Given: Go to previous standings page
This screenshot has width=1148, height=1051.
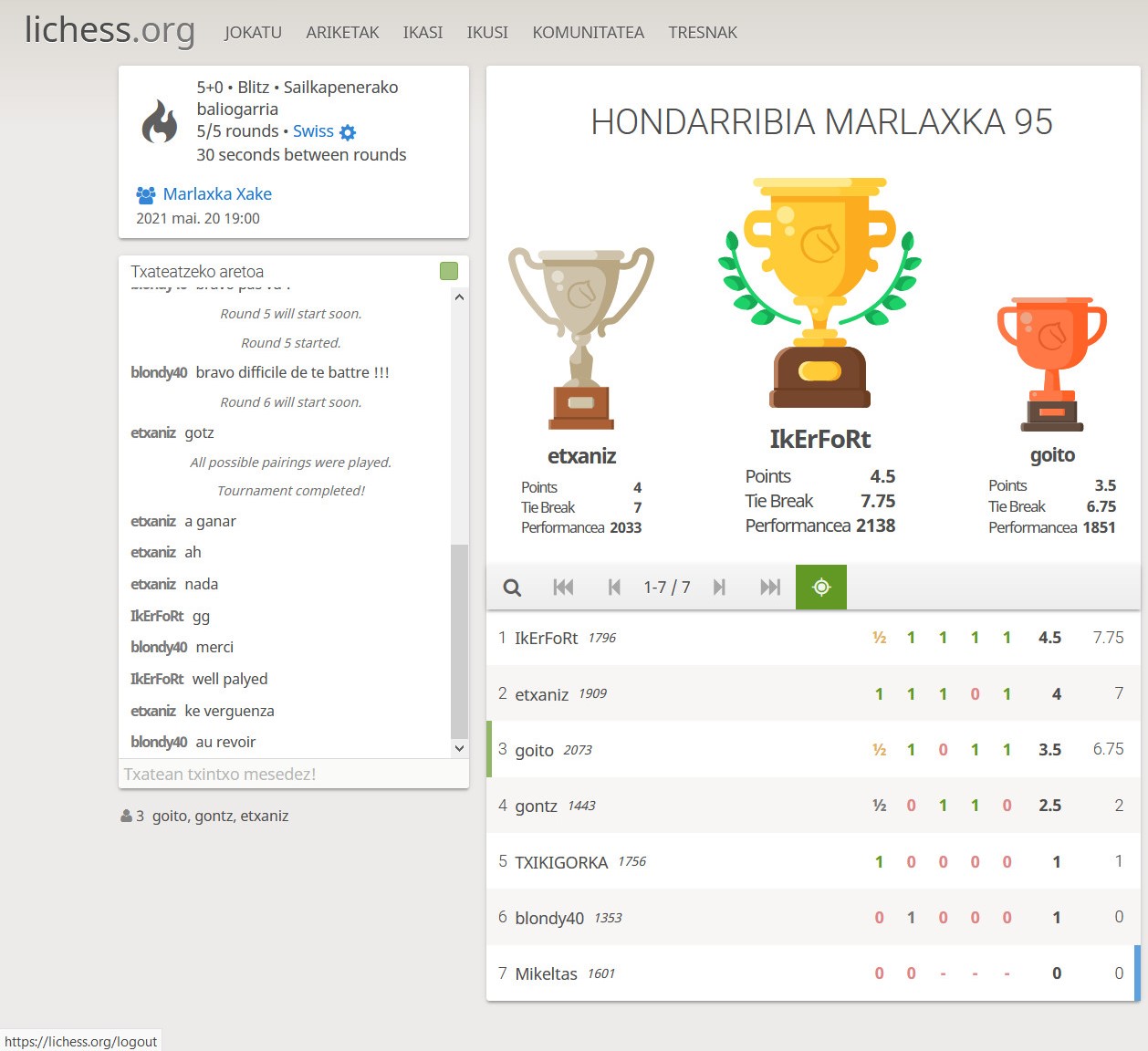Looking at the screenshot, I should click(614, 588).
